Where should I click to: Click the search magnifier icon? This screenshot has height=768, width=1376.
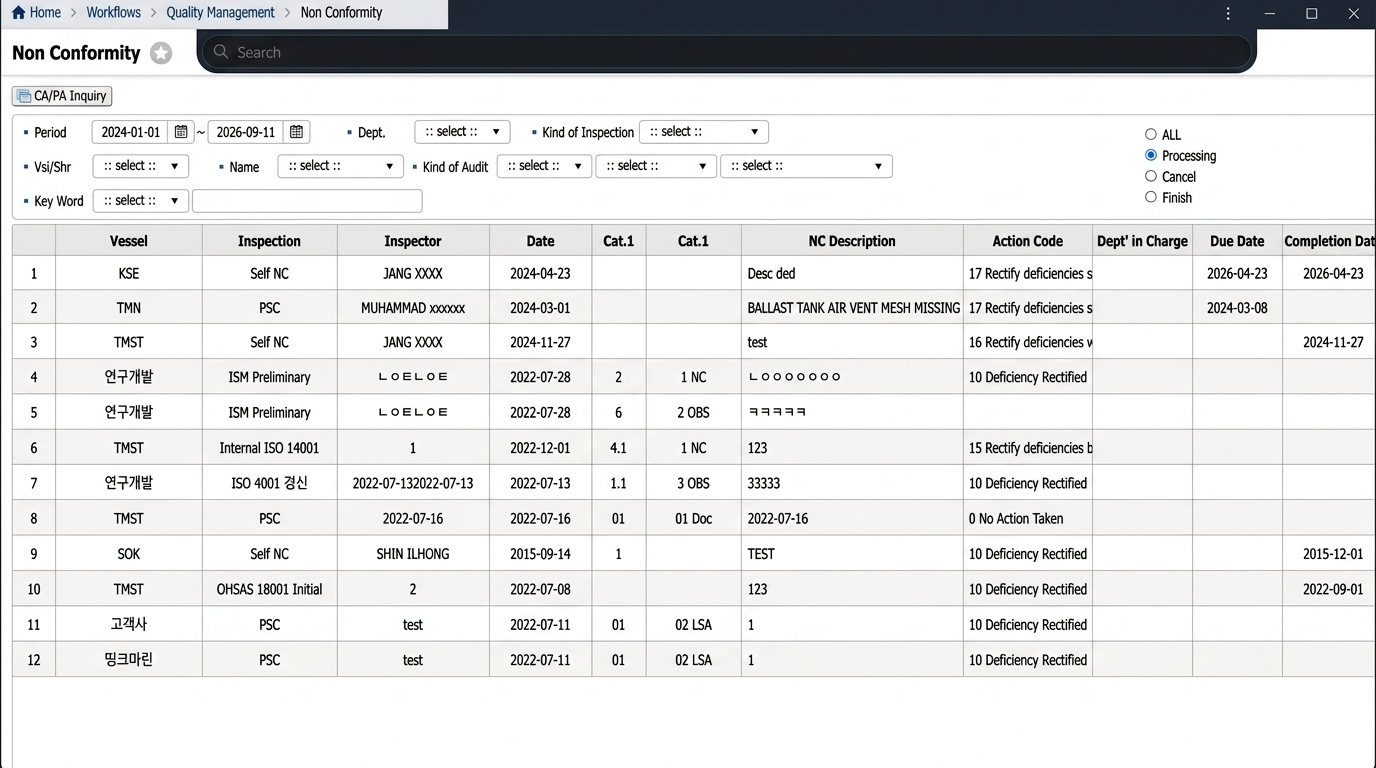(222, 52)
